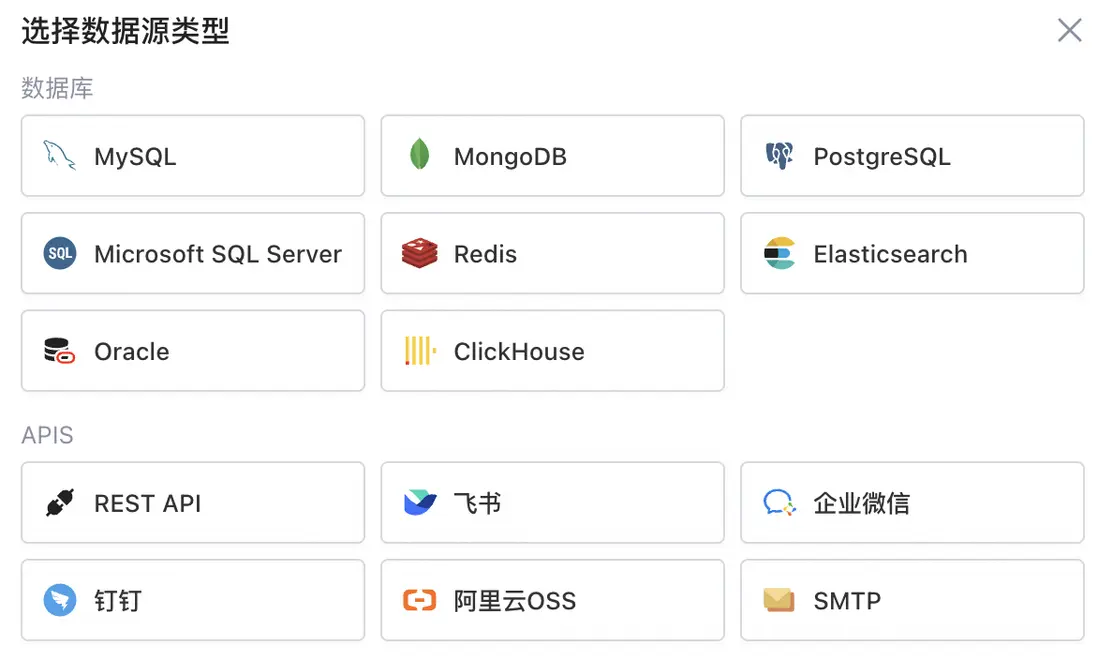The width and height of the screenshot is (1098, 660).
Task: Click the 钉钉 blue circle icon
Action: pos(60,601)
